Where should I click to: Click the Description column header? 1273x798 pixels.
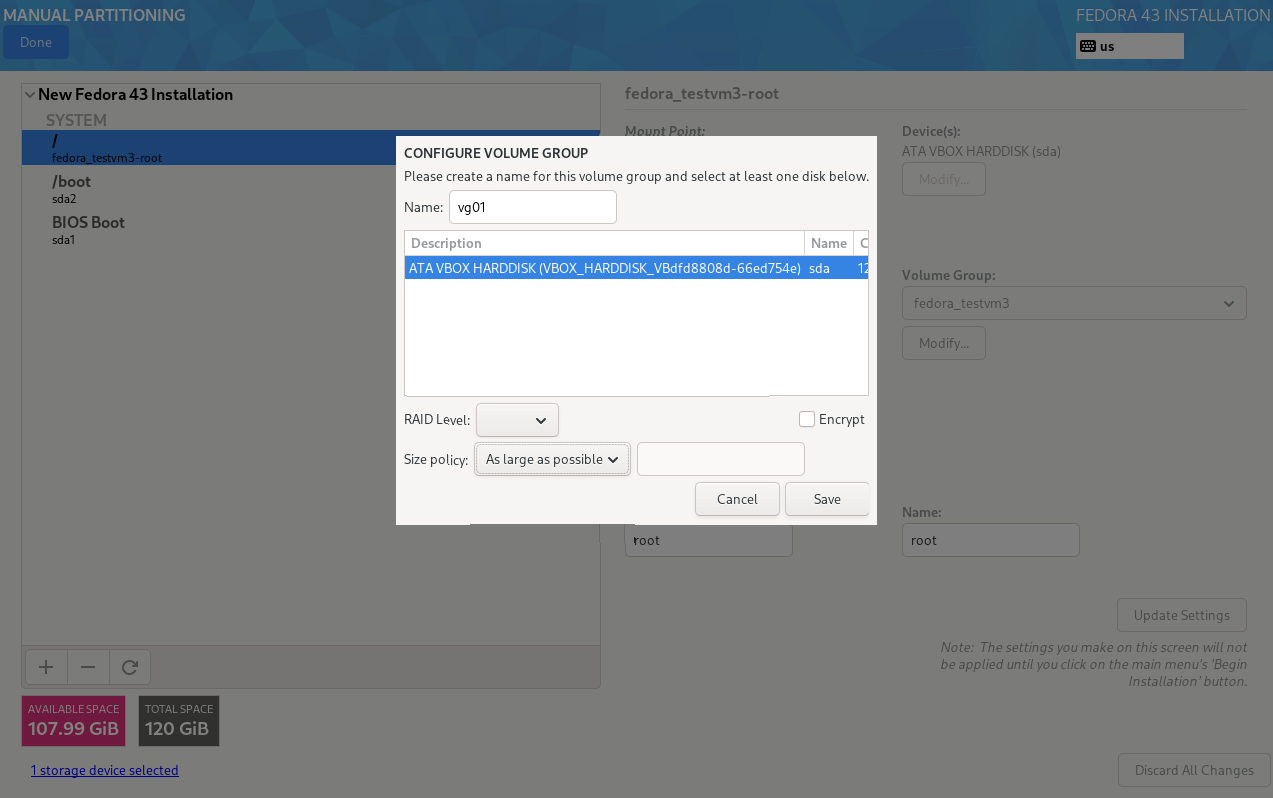tap(604, 243)
